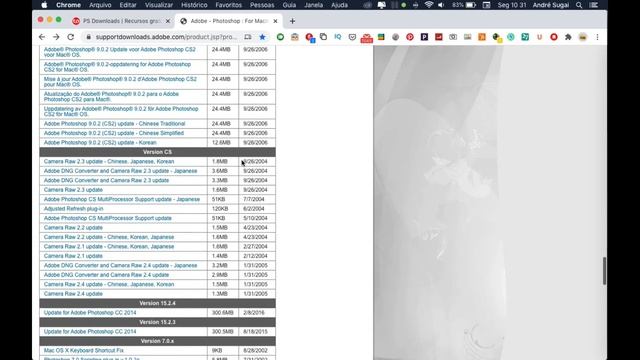Image resolution: width=640 pixels, height=360 pixels.
Task: Click the Version CS section header
Action: (157, 152)
